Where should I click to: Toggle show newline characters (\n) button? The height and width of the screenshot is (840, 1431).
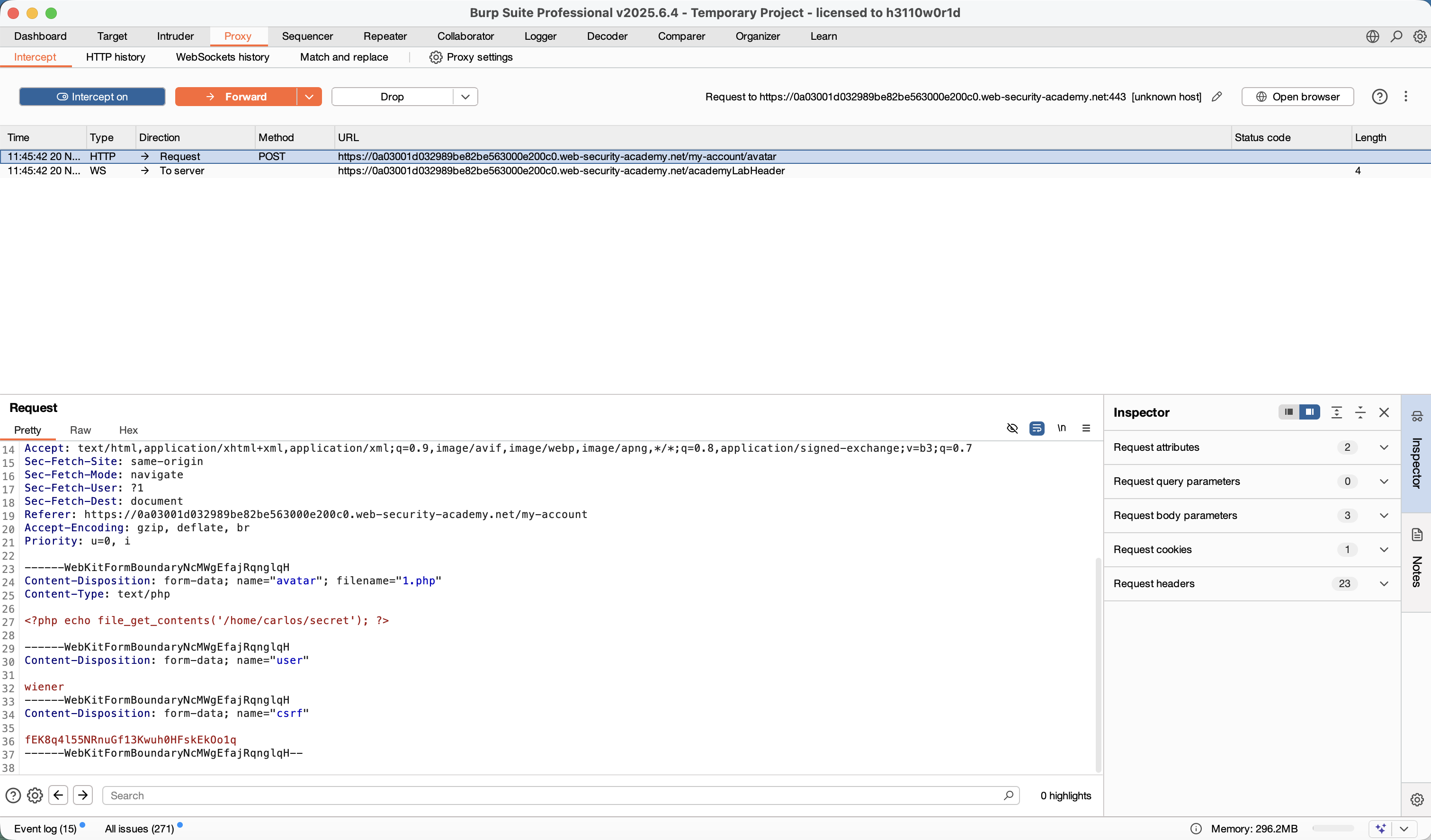pyautogui.click(x=1061, y=428)
